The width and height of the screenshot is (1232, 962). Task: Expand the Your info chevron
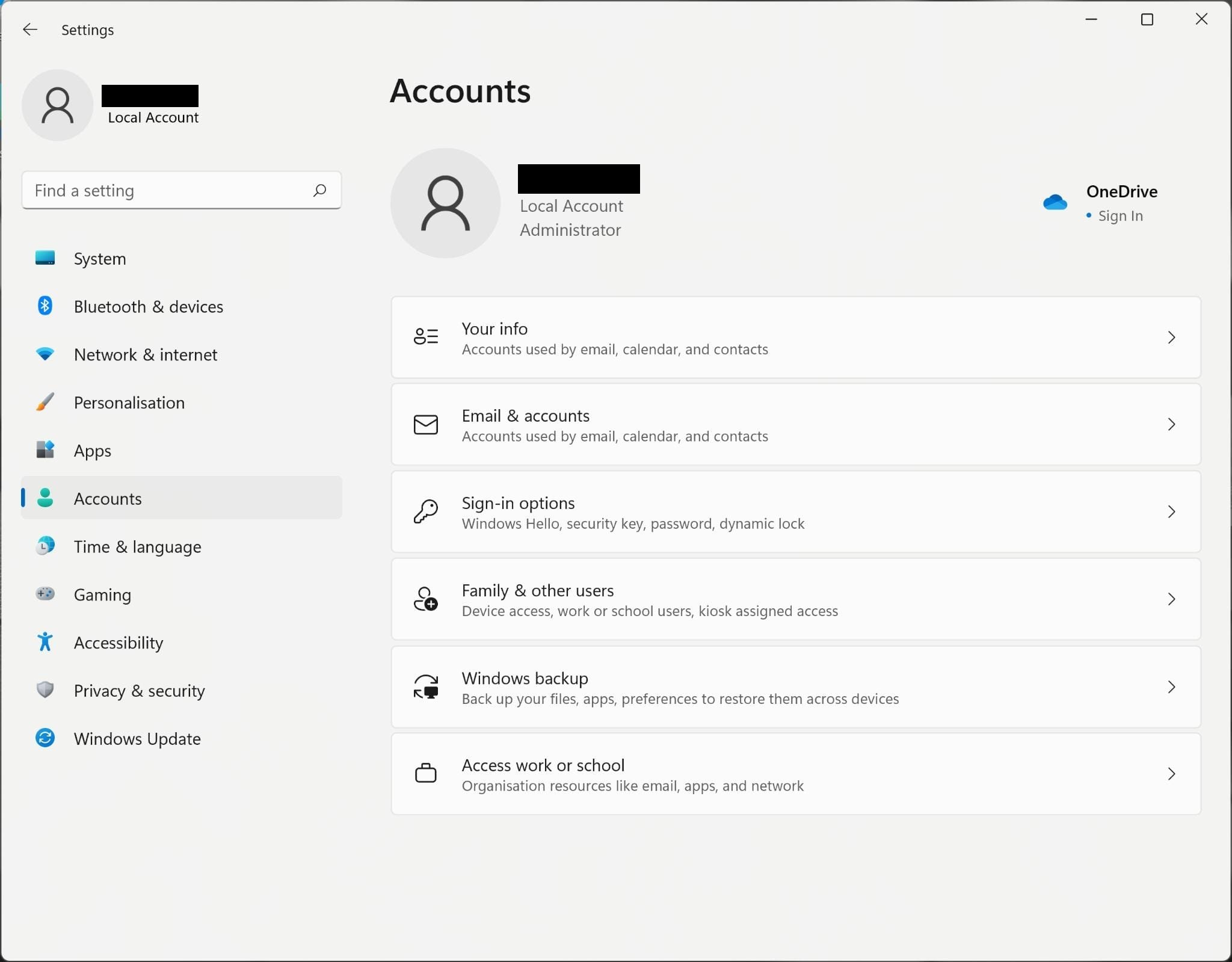(x=1171, y=338)
